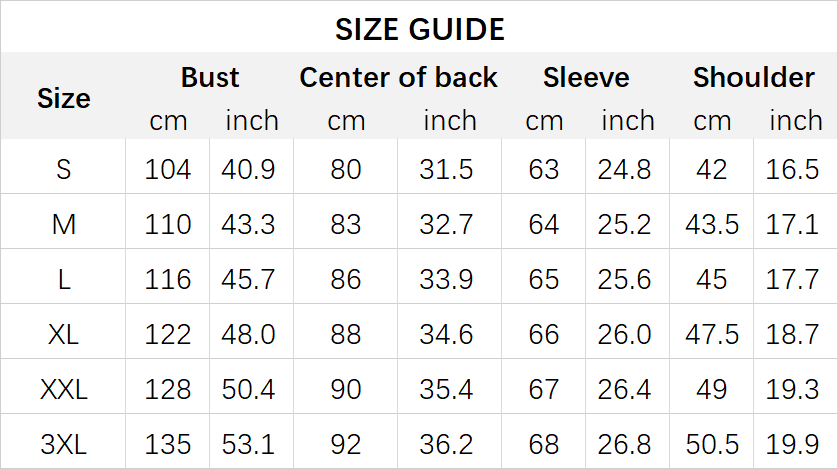Click the Size column header

[x=64, y=98]
